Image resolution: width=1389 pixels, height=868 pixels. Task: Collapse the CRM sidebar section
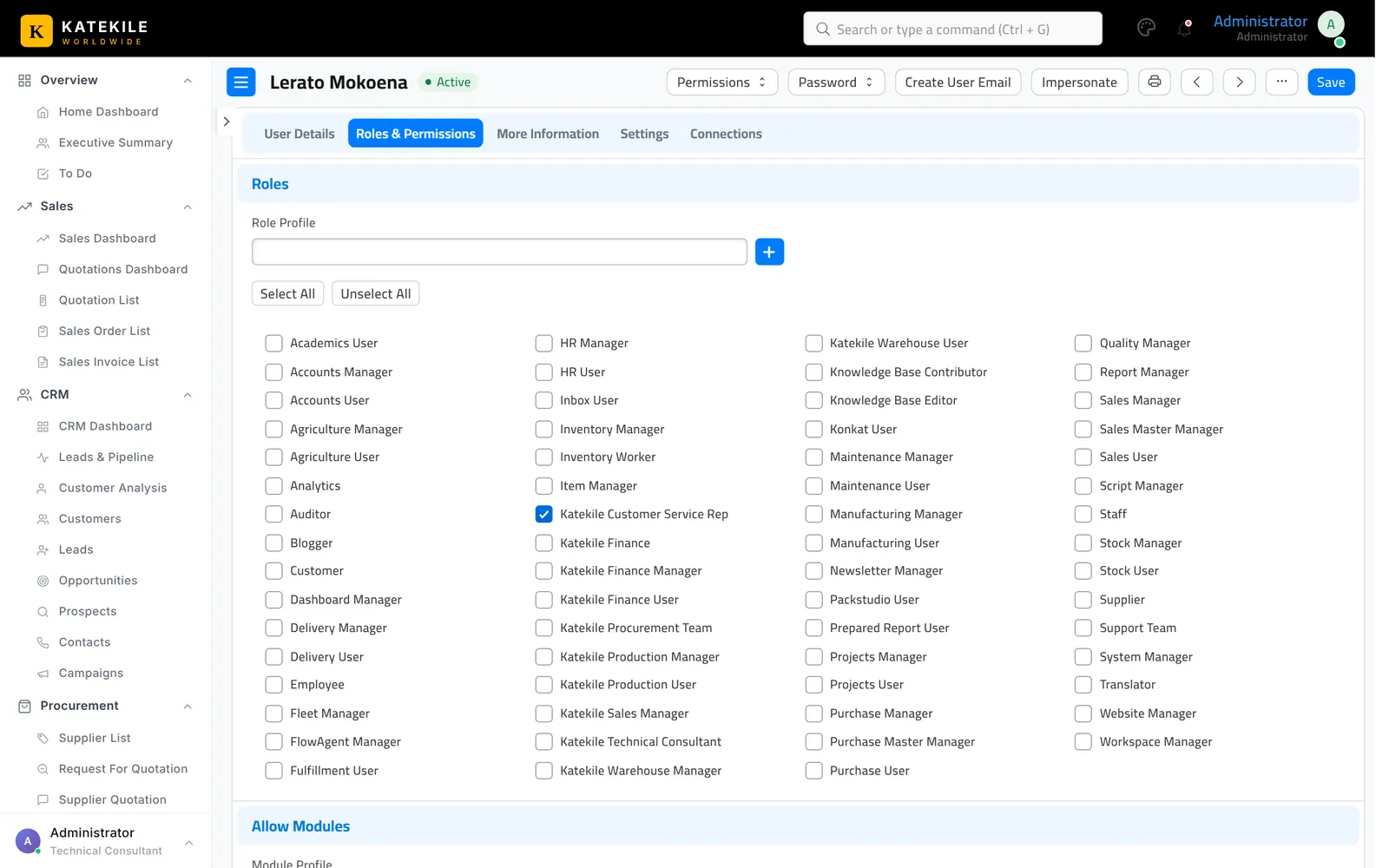188,395
